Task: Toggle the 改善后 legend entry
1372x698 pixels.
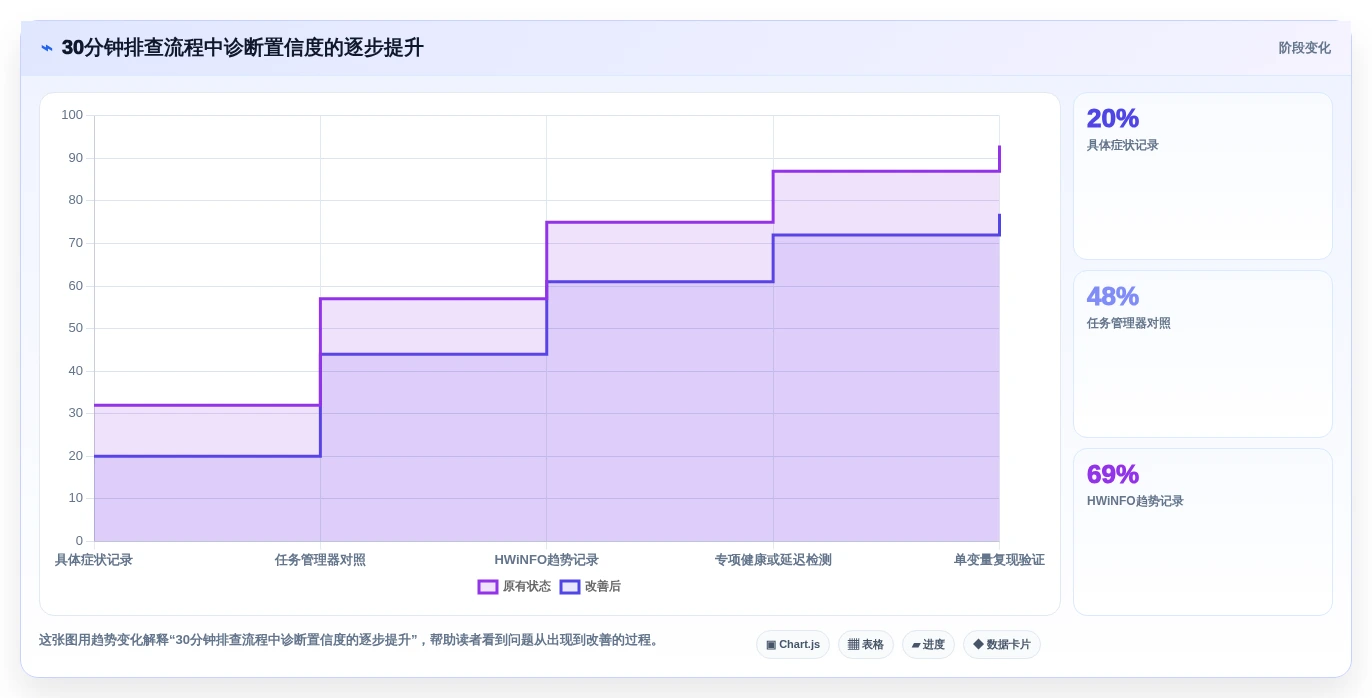Action: [591, 587]
